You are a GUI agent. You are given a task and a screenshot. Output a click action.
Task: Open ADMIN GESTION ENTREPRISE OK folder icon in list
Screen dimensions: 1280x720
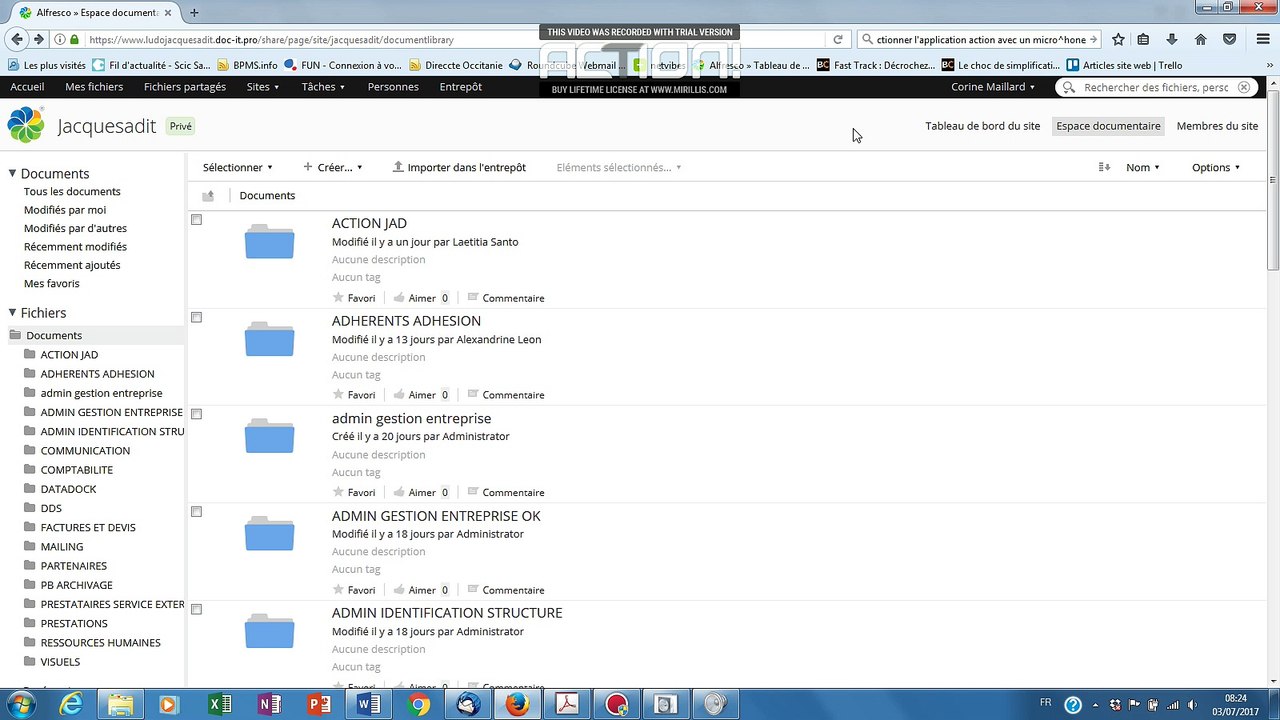[x=269, y=534]
